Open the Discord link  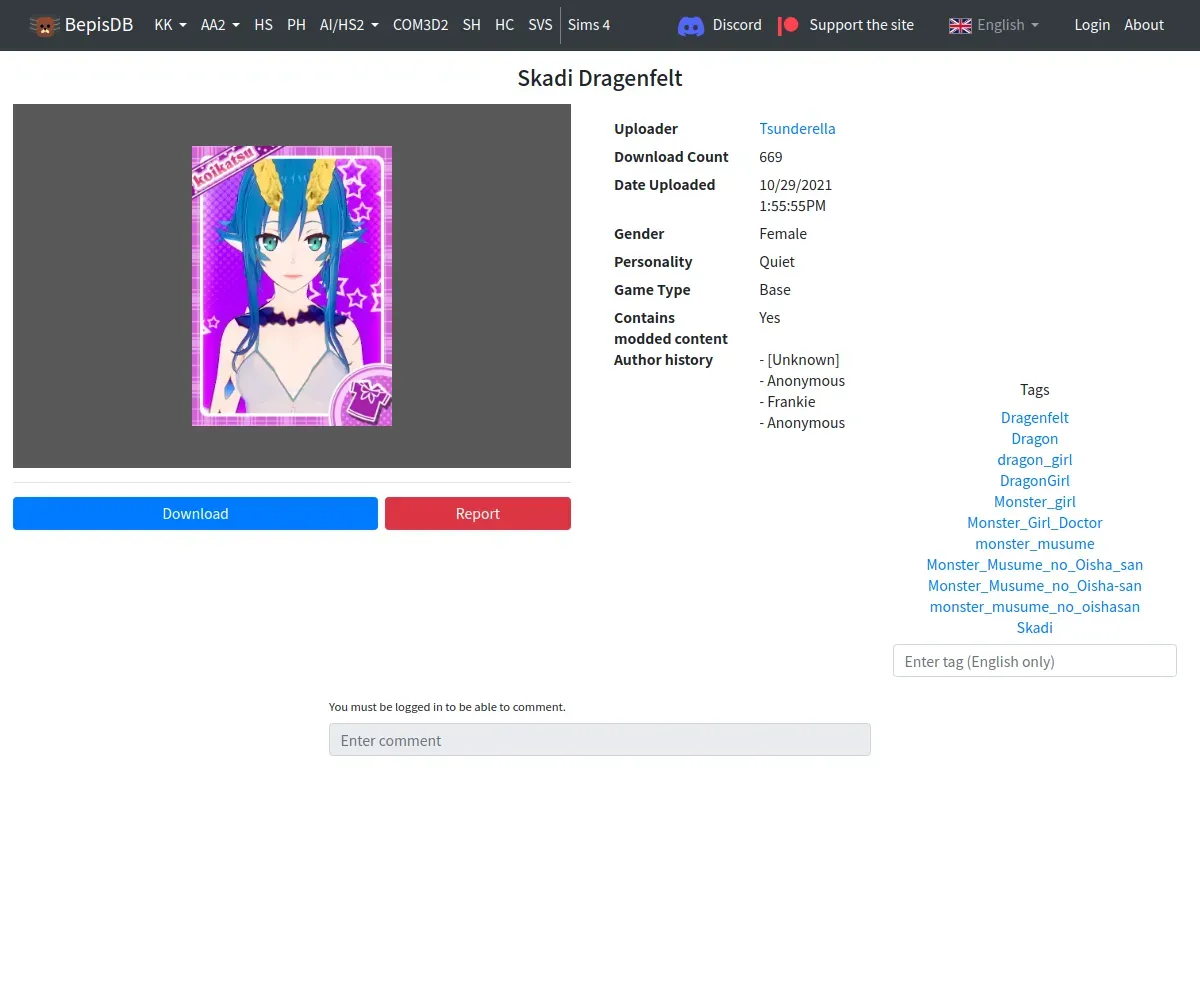[x=737, y=25]
